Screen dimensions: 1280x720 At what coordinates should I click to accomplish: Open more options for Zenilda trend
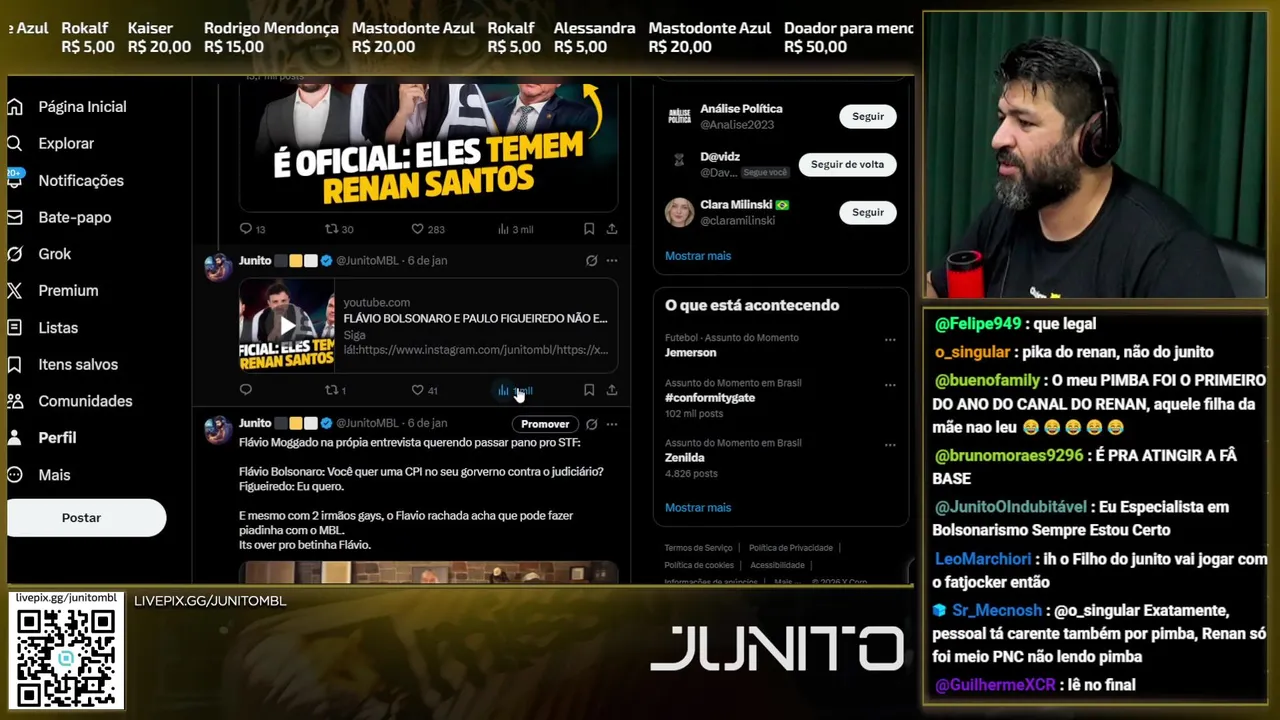coord(890,445)
